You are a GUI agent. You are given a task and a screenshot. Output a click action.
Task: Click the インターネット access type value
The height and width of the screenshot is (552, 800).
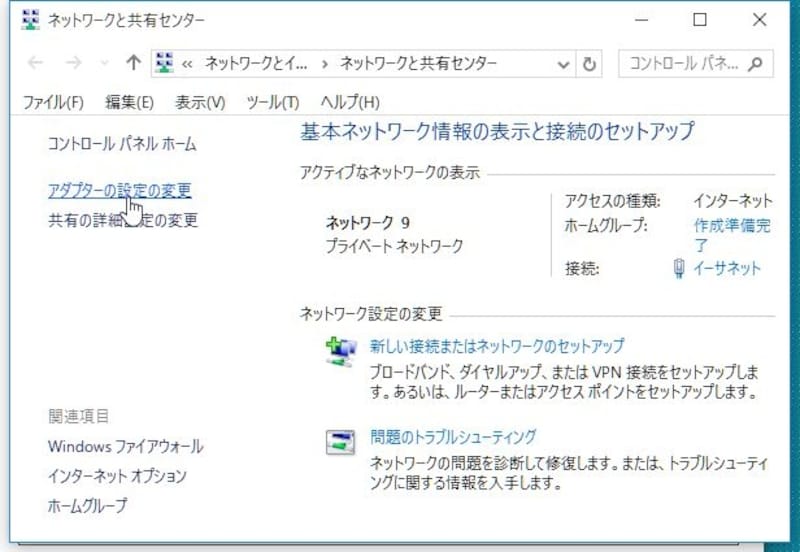(x=733, y=200)
